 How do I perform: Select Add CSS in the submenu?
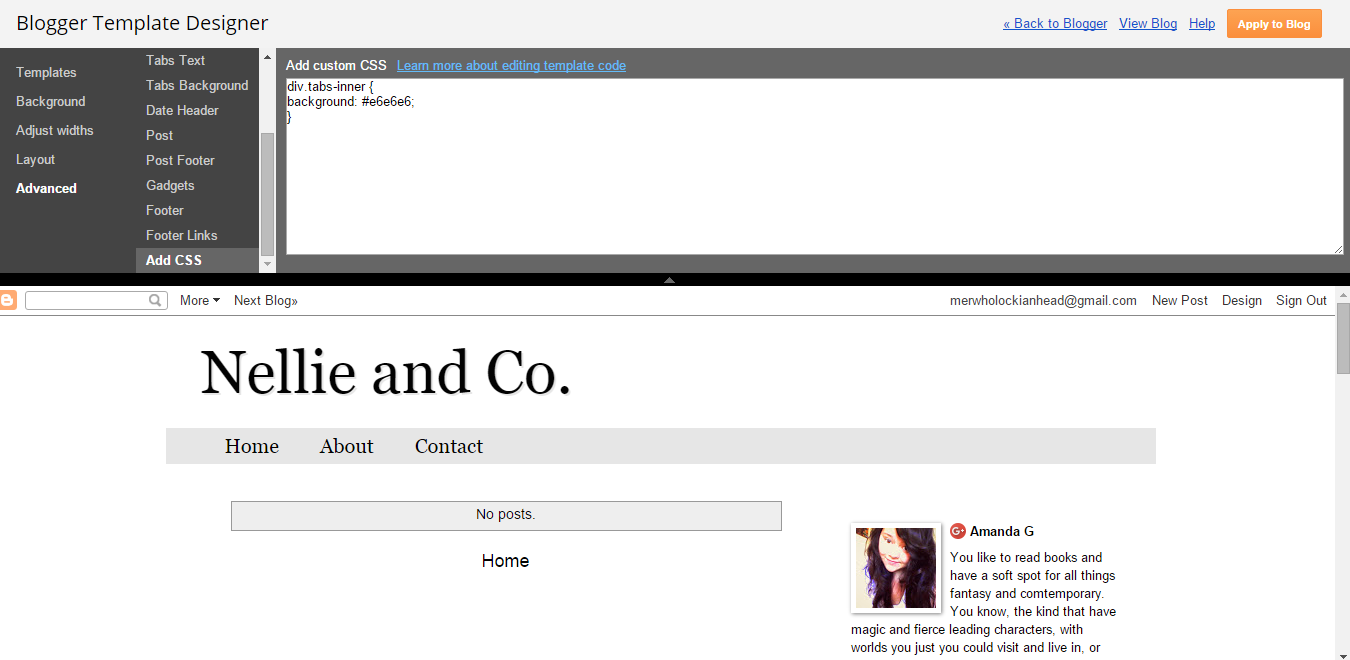pos(197,260)
